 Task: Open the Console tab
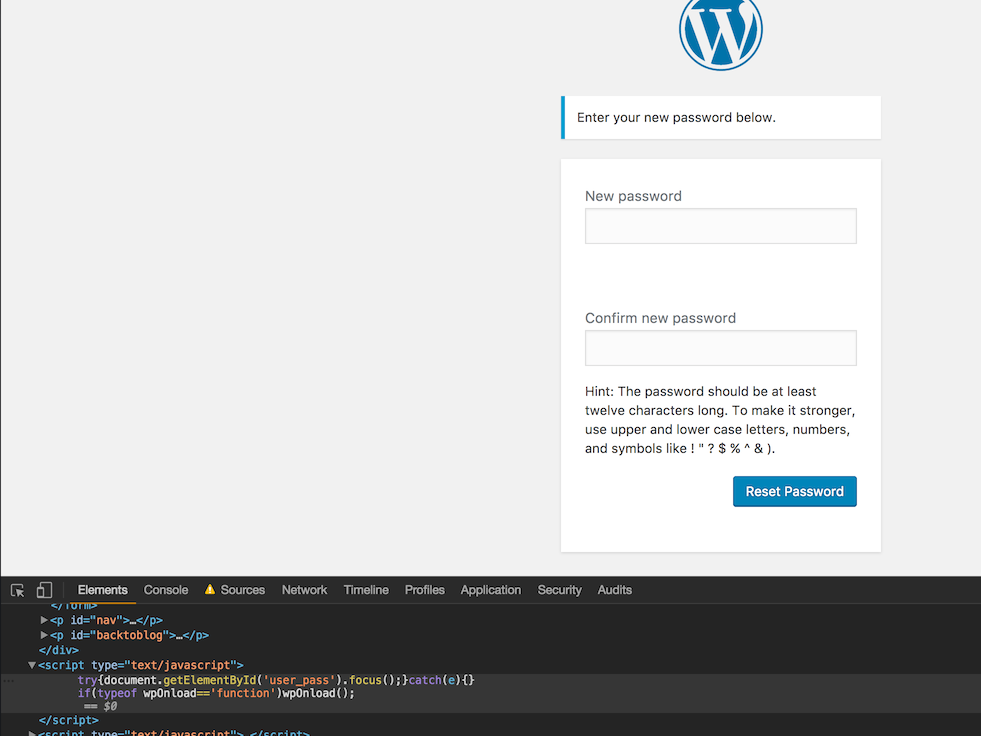pos(166,590)
